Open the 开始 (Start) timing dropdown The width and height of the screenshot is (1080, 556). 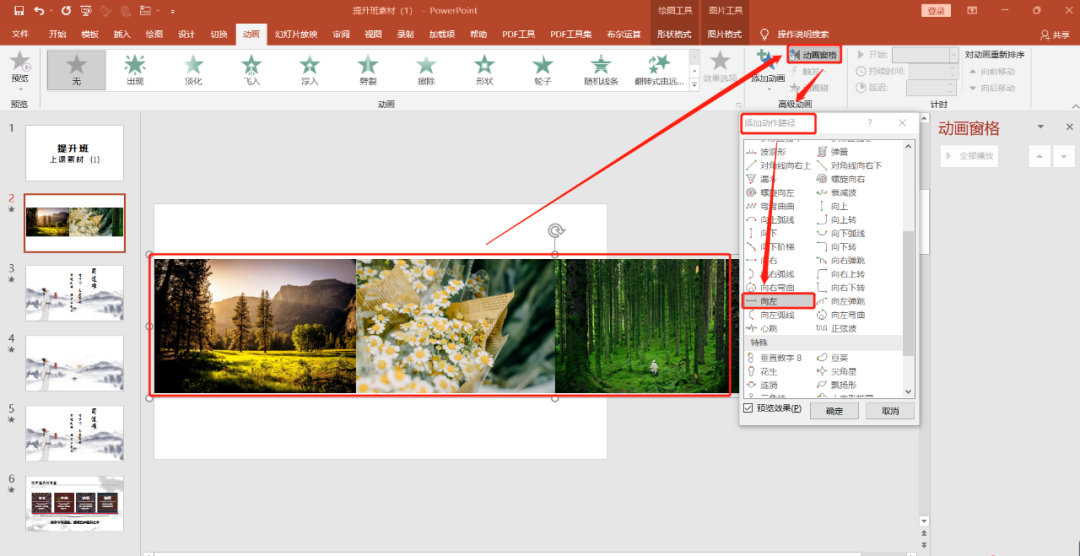[x=953, y=54]
